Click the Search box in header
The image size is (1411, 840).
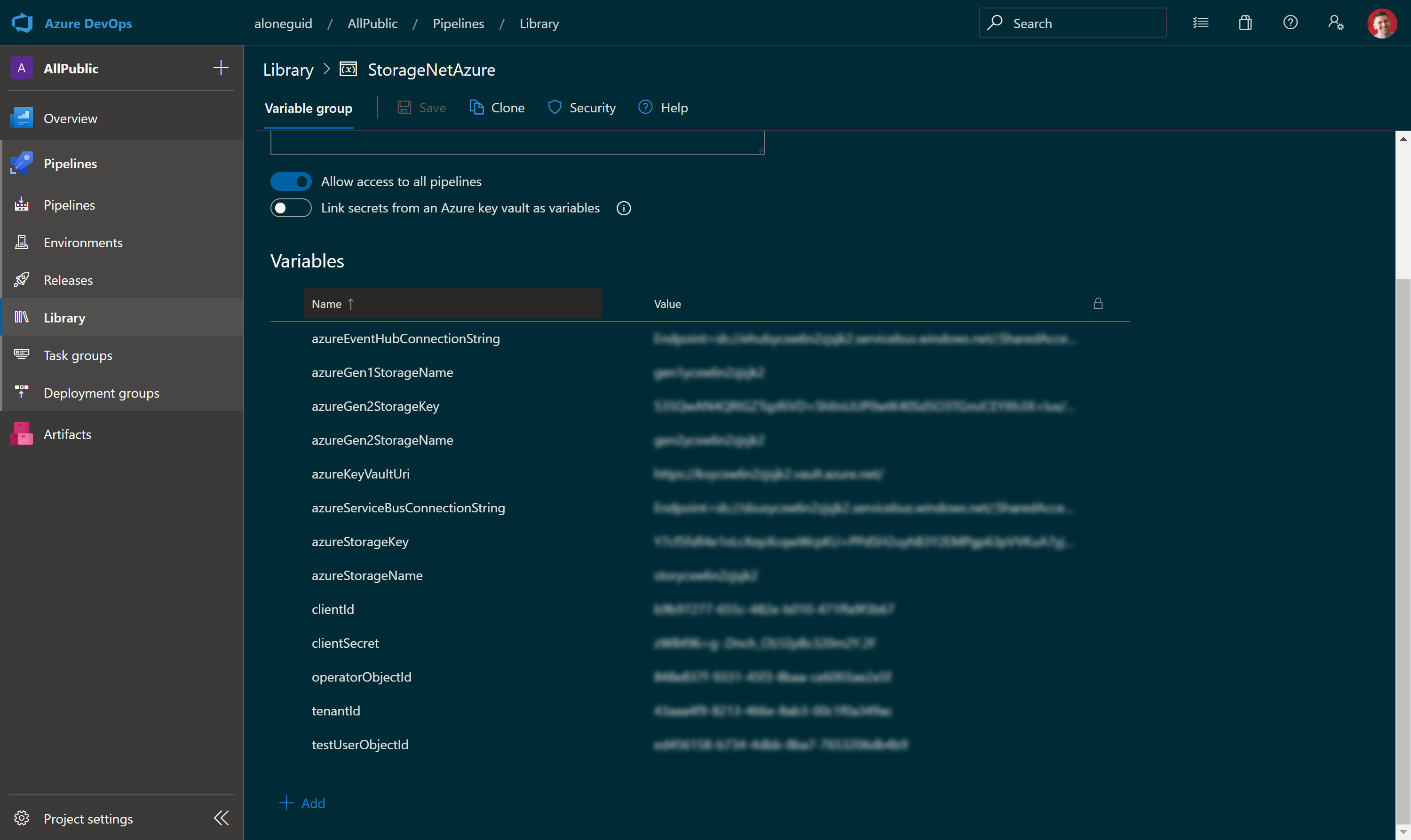coord(1072,23)
